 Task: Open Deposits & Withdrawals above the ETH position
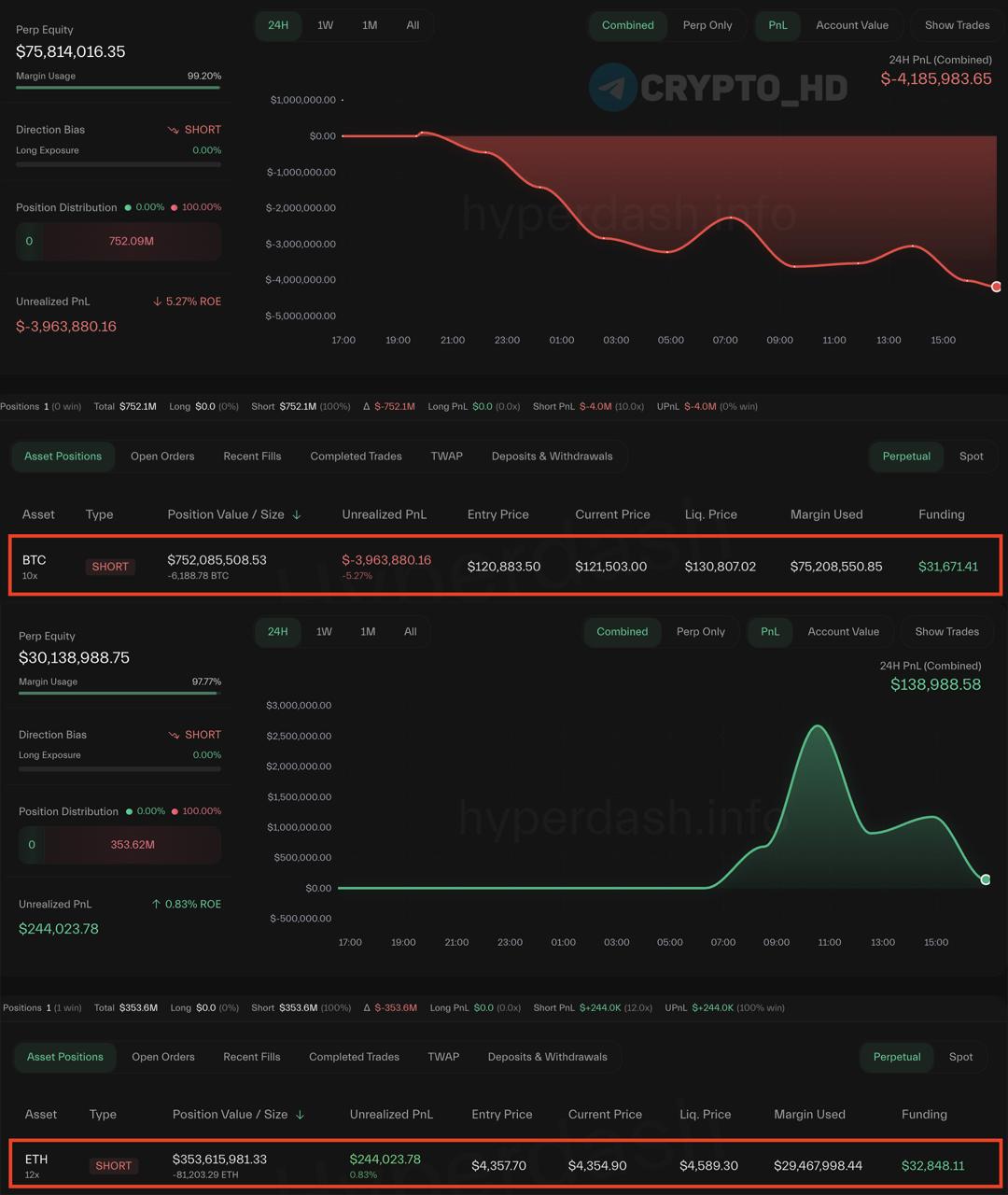coord(547,1057)
